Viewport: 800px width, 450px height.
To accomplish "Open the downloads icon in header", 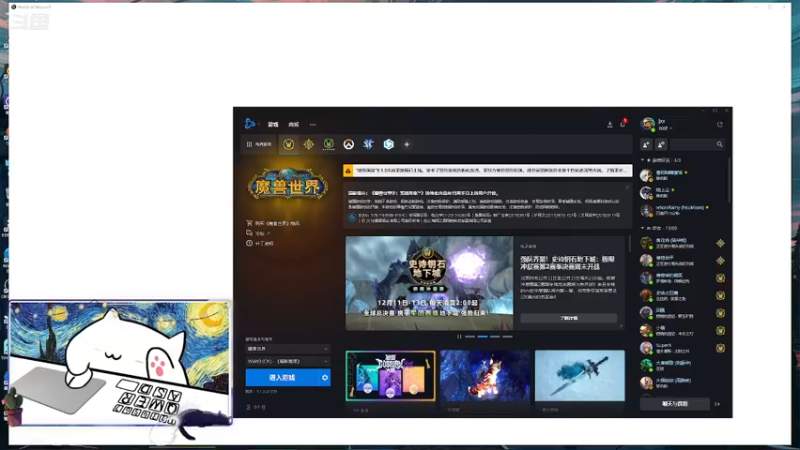I will coord(610,124).
